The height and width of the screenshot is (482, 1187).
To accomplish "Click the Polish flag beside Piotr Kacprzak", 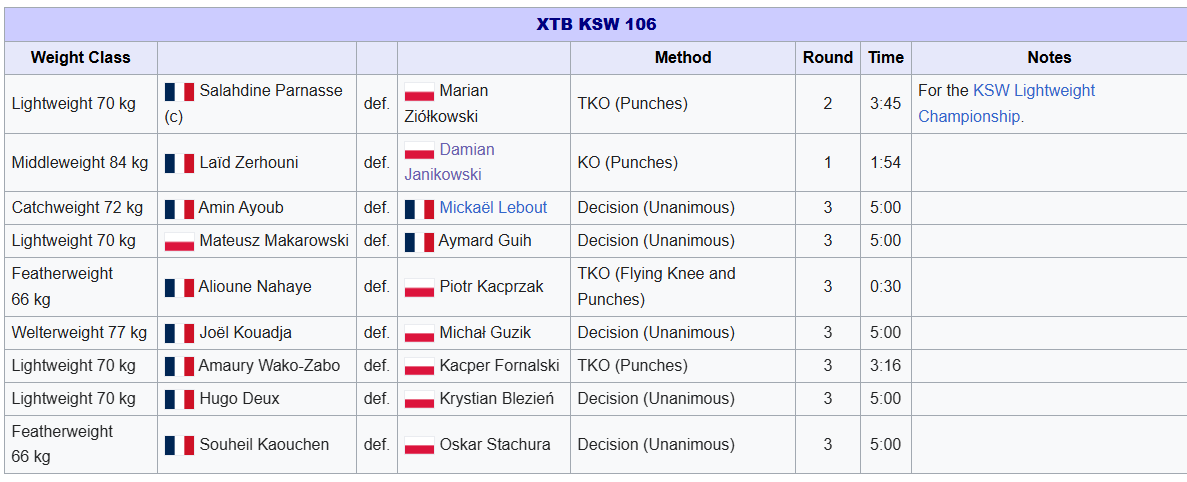I will click(x=419, y=288).
